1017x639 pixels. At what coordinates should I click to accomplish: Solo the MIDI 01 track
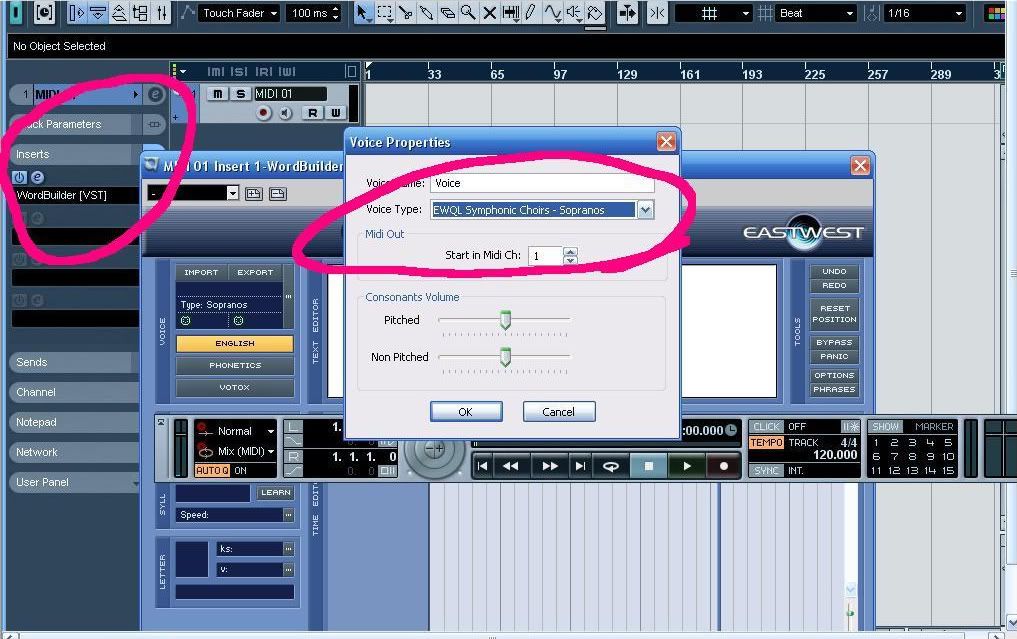coord(240,94)
